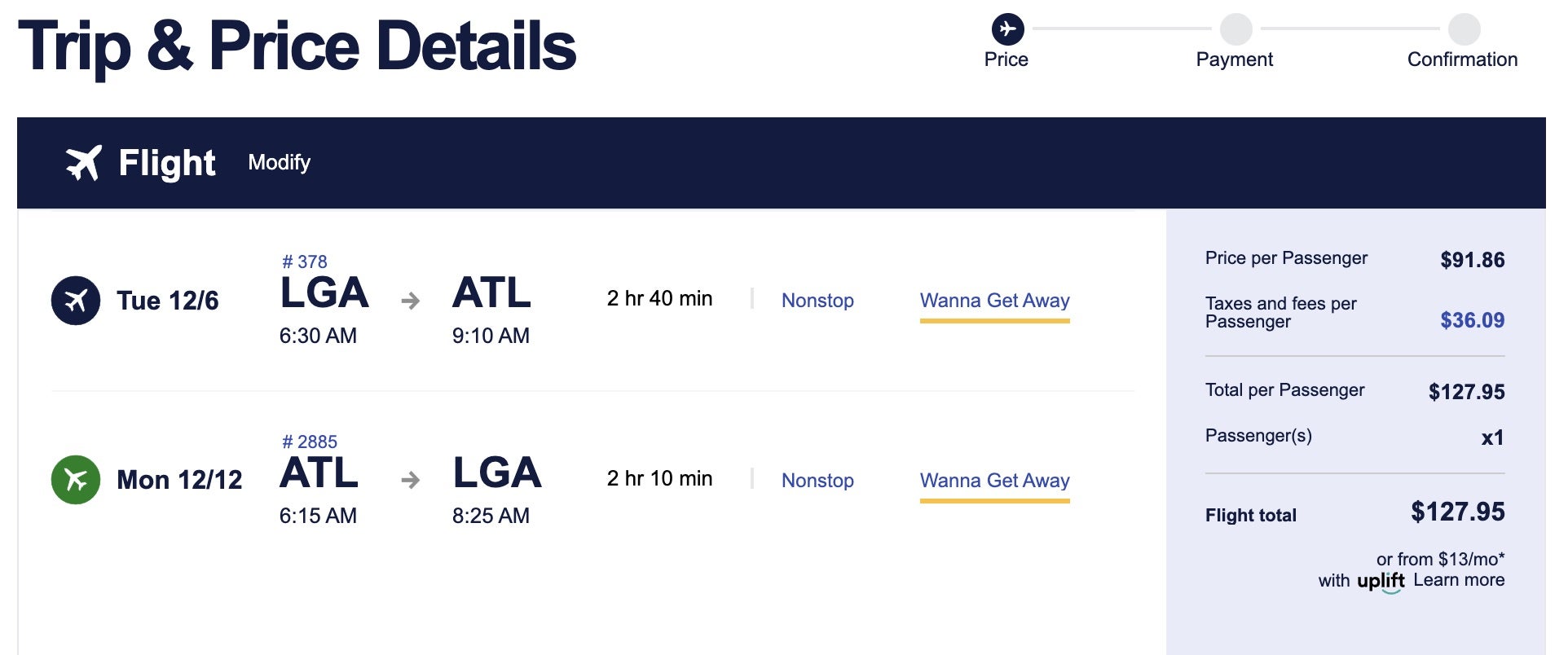
Task: Select the Price step label
Action: click(x=1007, y=59)
